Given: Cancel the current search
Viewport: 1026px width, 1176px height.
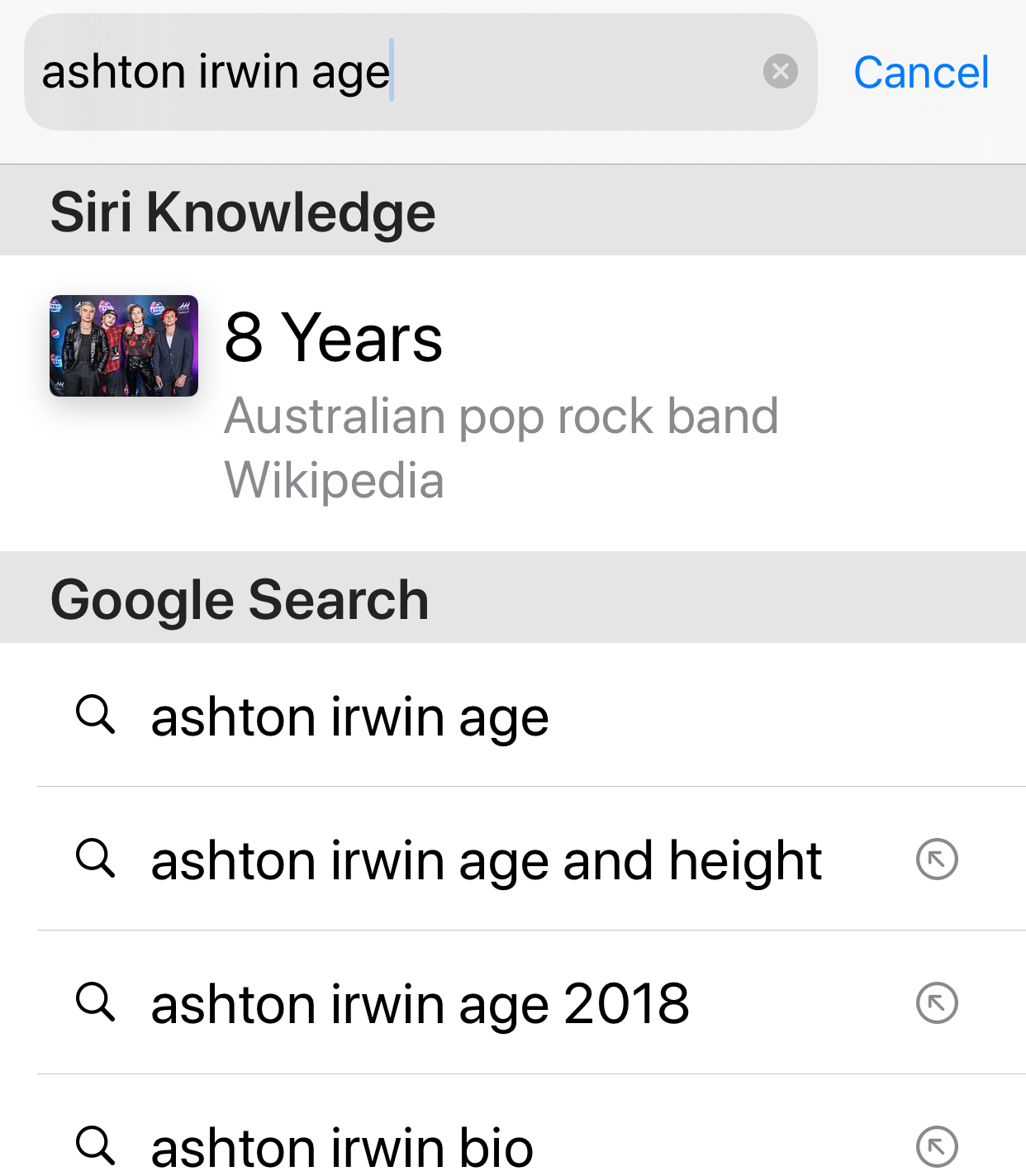Looking at the screenshot, I should click(x=921, y=73).
